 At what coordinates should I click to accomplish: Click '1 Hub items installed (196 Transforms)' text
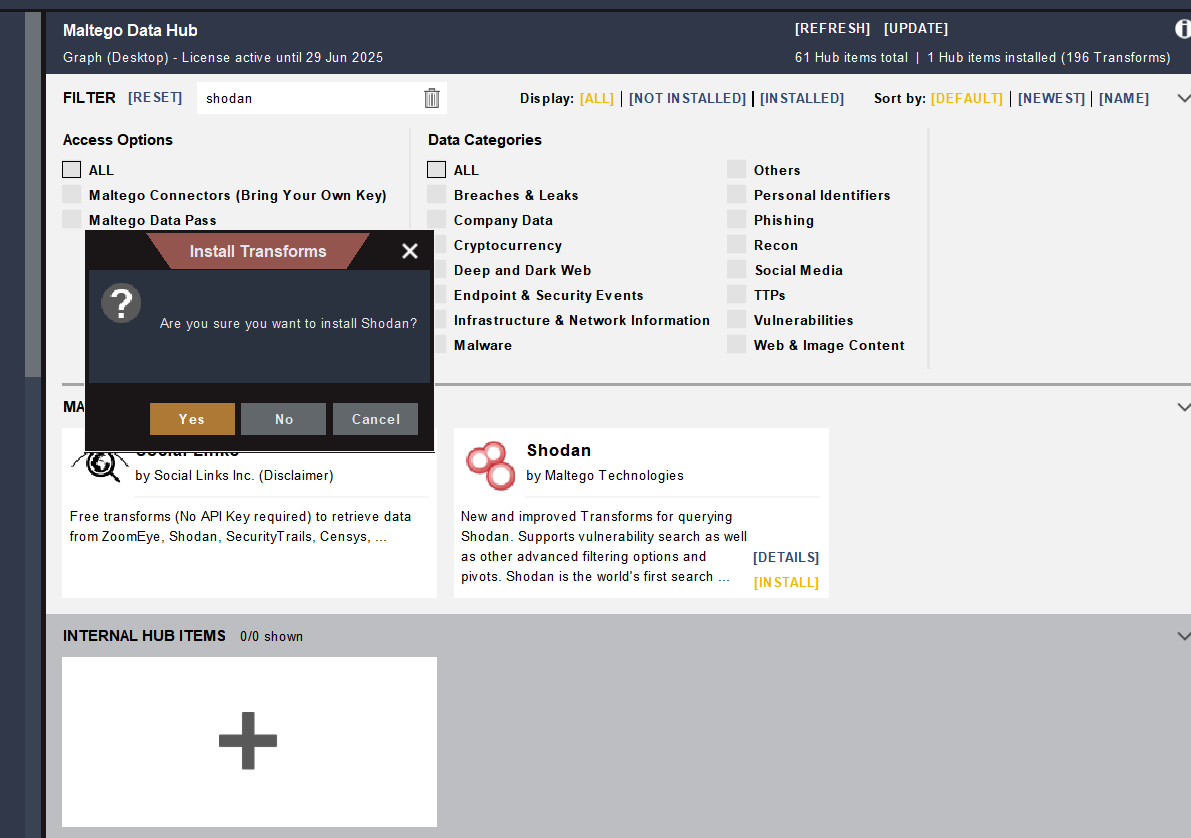pos(1048,58)
